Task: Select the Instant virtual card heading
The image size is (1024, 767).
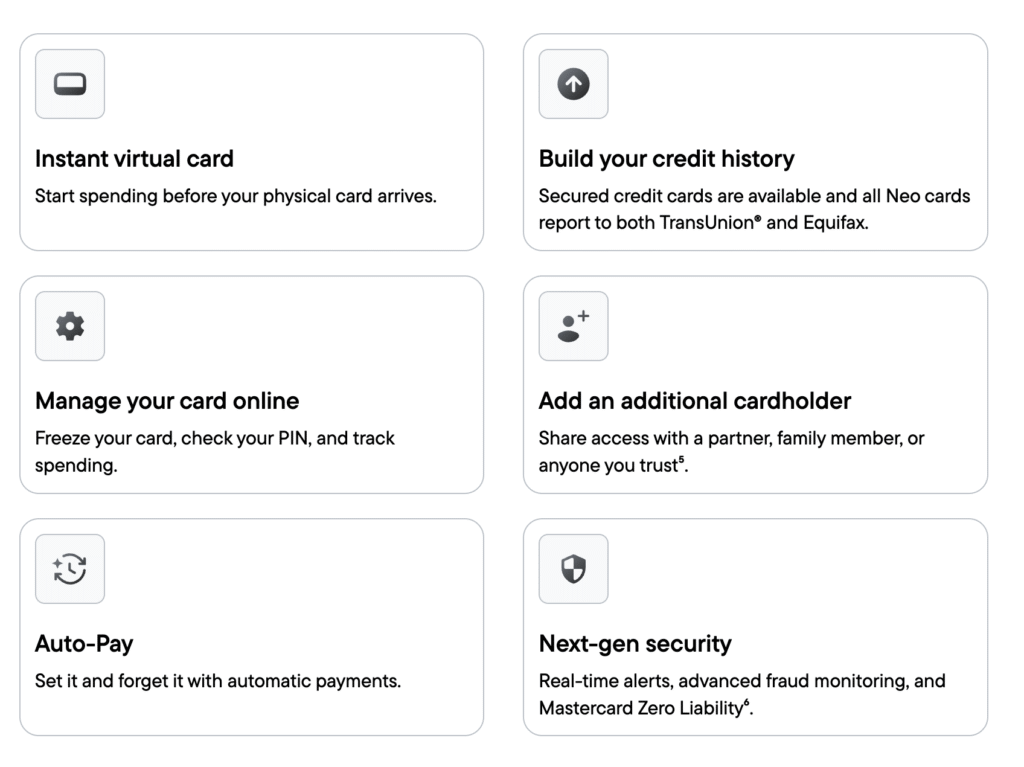Action: click(134, 159)
